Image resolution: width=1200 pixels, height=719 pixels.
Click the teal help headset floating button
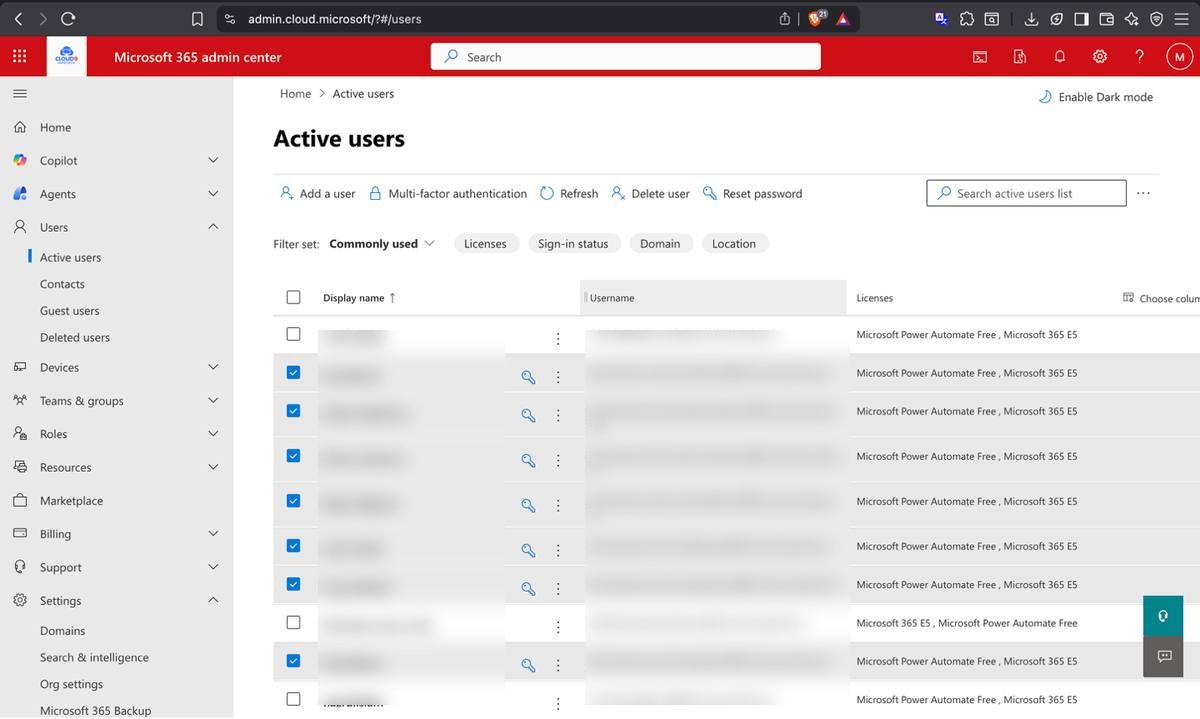click(x=1163, y=616)
